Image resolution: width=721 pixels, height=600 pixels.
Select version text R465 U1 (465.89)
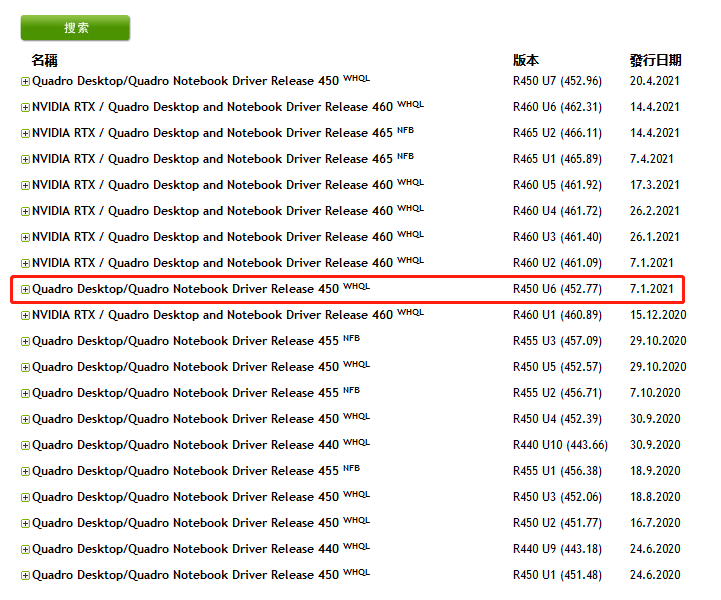[557, 159]
